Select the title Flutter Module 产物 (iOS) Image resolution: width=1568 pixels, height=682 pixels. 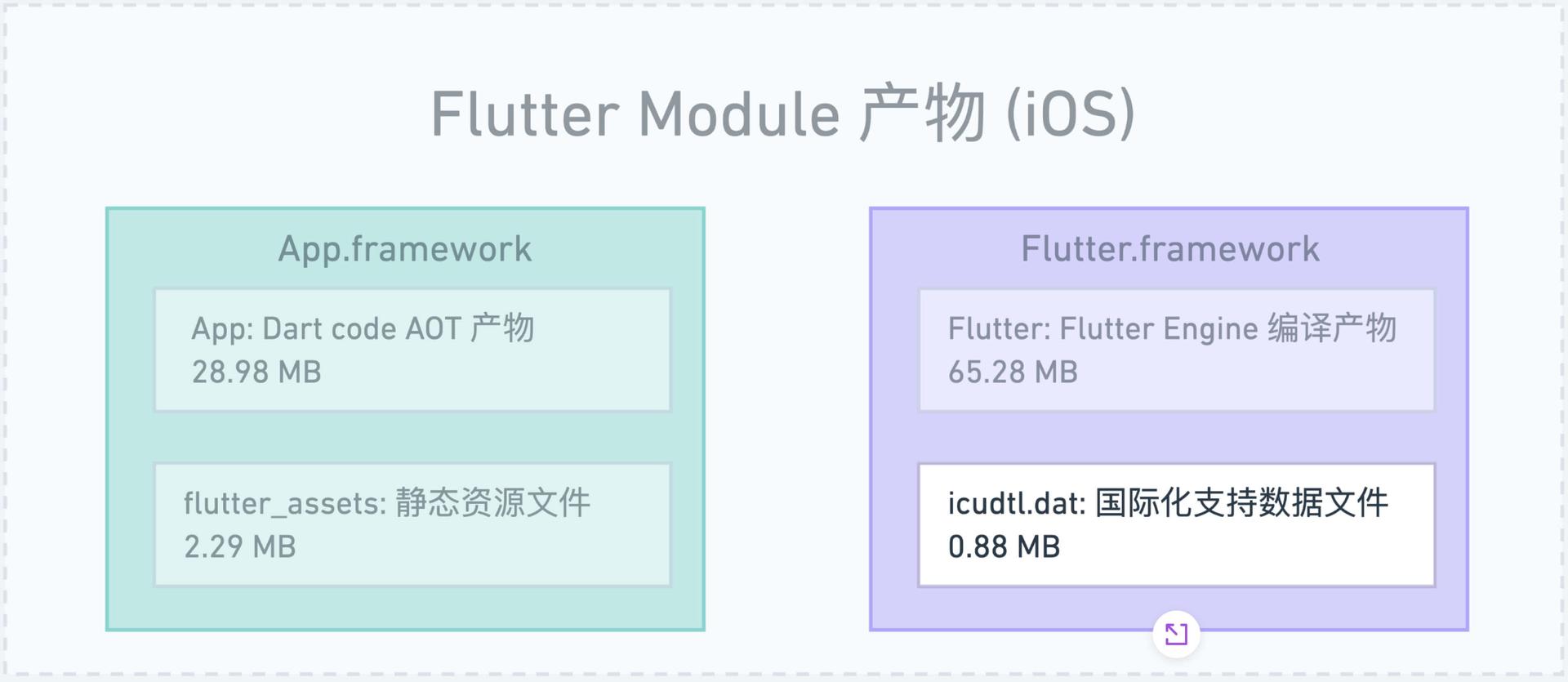782,114
